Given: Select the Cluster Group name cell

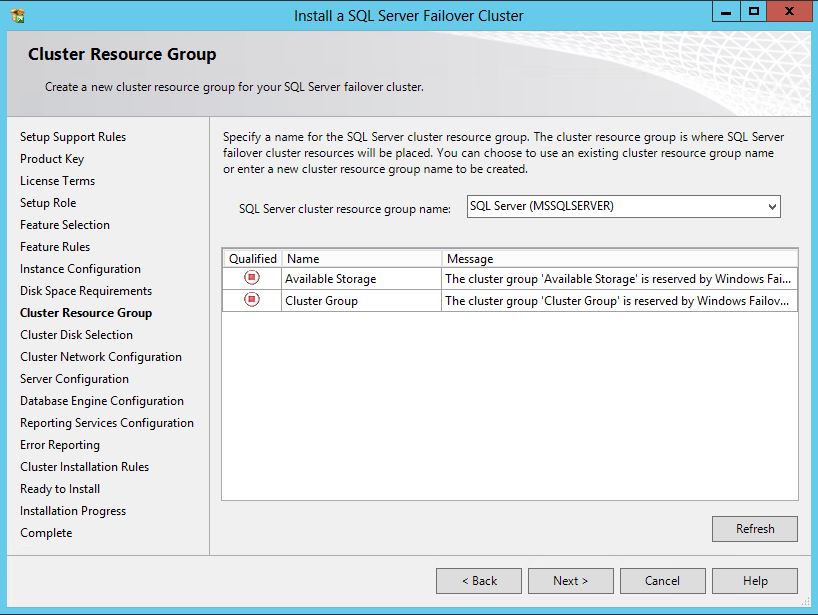Looking at the screenshot, I should coord(361,301).
